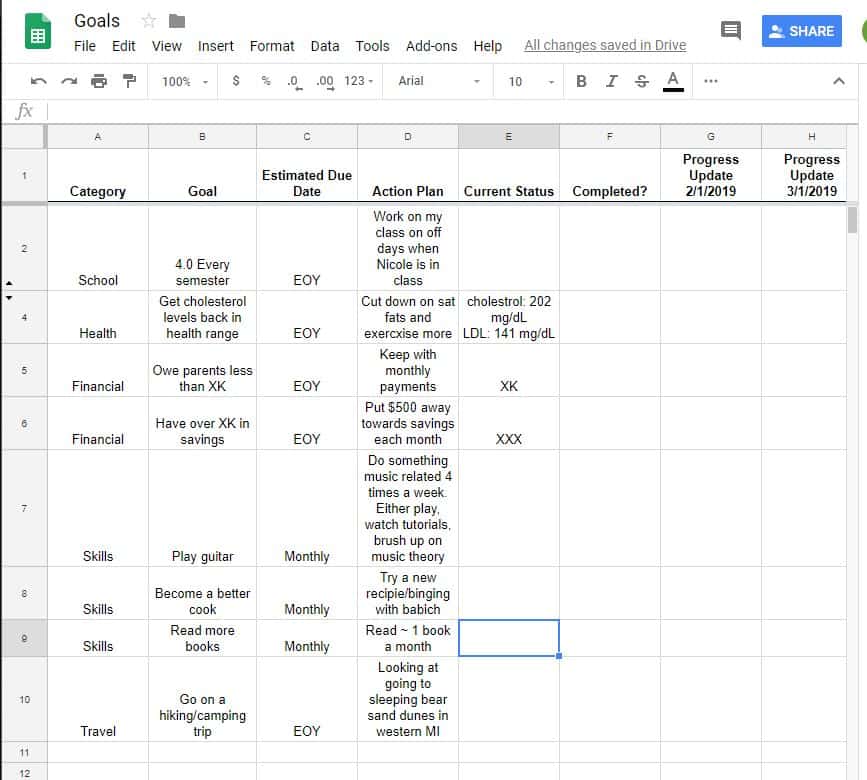The image size is (867, 780).
Task: Open the 100% zoom dropdown
Action: (185, 82)
